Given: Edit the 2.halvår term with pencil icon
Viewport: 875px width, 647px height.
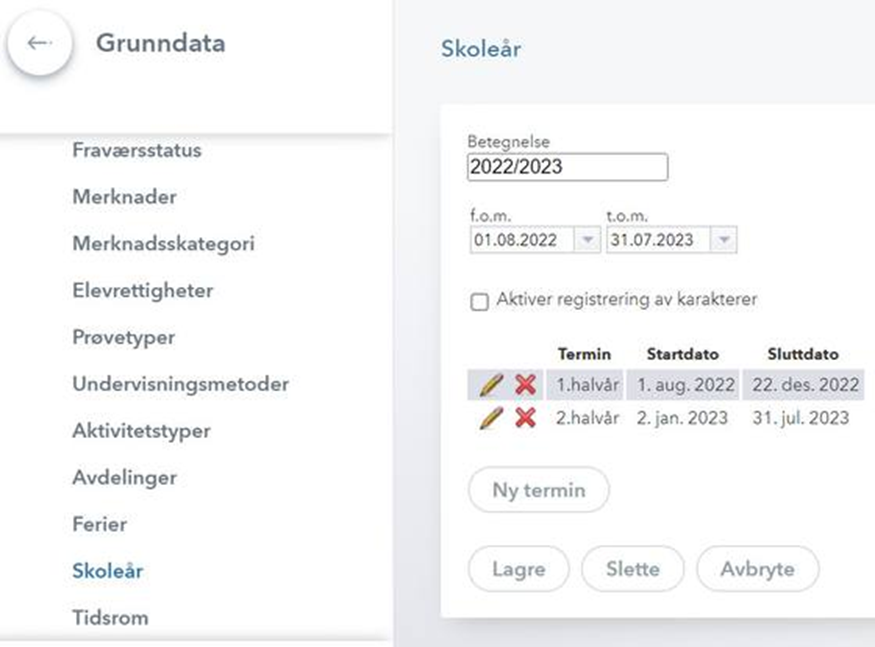Looking at the screenshot, I should tap(490, 418).
